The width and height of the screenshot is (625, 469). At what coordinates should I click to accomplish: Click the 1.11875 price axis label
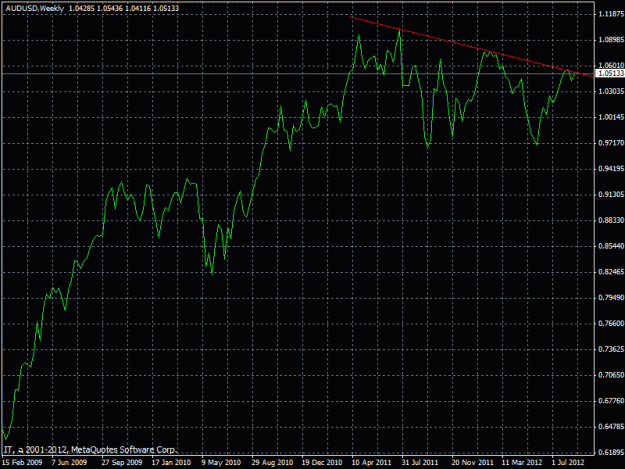[x=611, y=14]
